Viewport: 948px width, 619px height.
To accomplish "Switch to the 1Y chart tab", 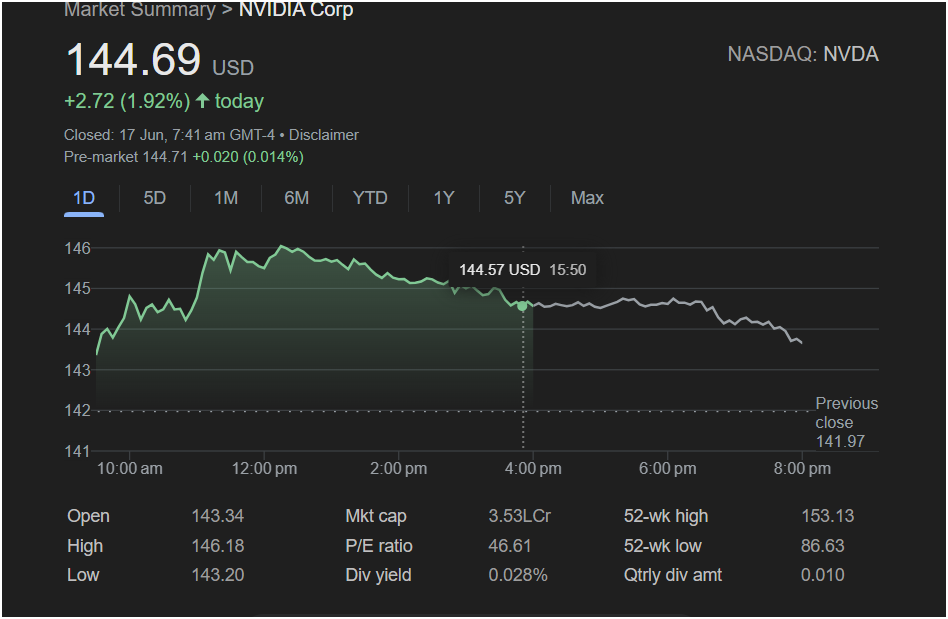I will (444, 198).
